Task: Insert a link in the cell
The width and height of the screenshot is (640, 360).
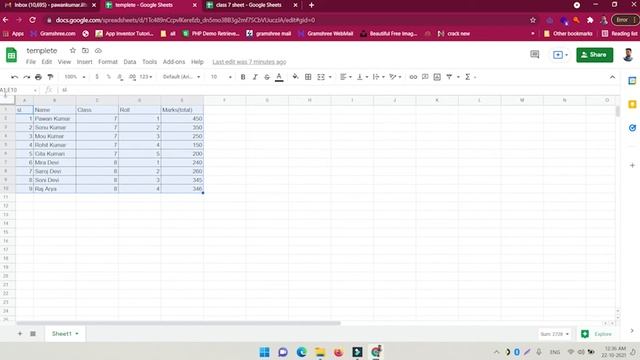Action: coord(413,77)
